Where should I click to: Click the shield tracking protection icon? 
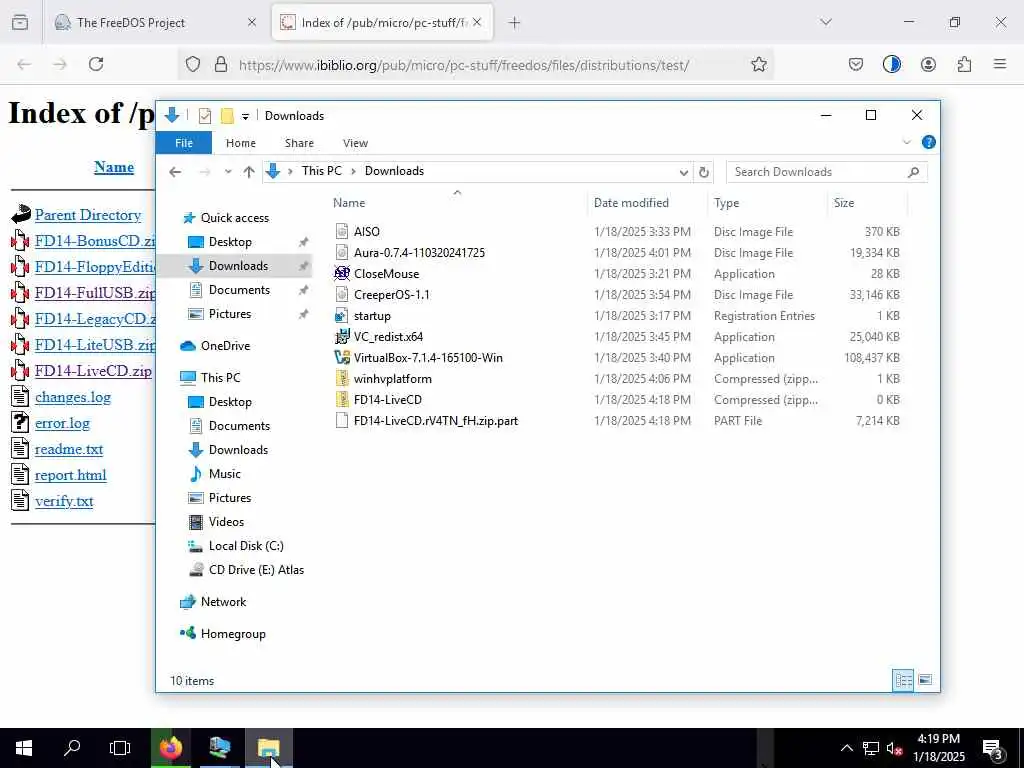click(x=193, y=65)
